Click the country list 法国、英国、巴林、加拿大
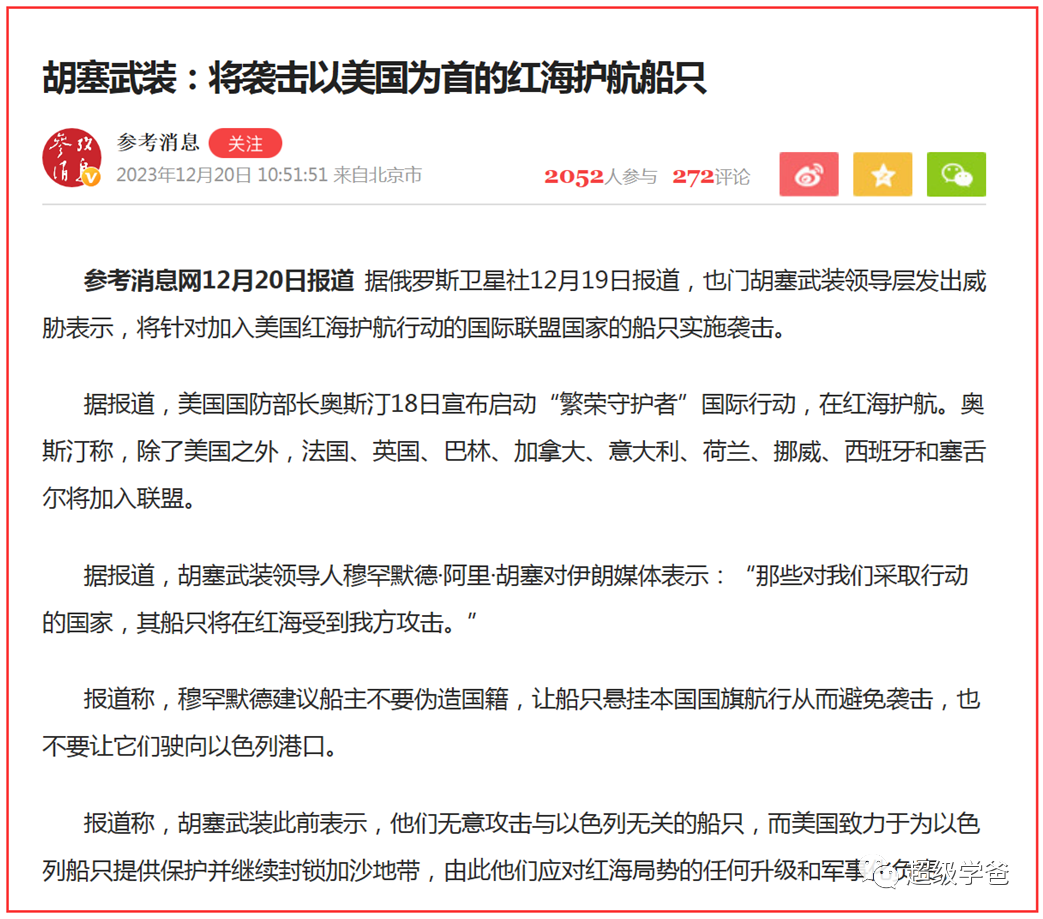The width and height of the screenshot is (1043, 919). (444, 451)
